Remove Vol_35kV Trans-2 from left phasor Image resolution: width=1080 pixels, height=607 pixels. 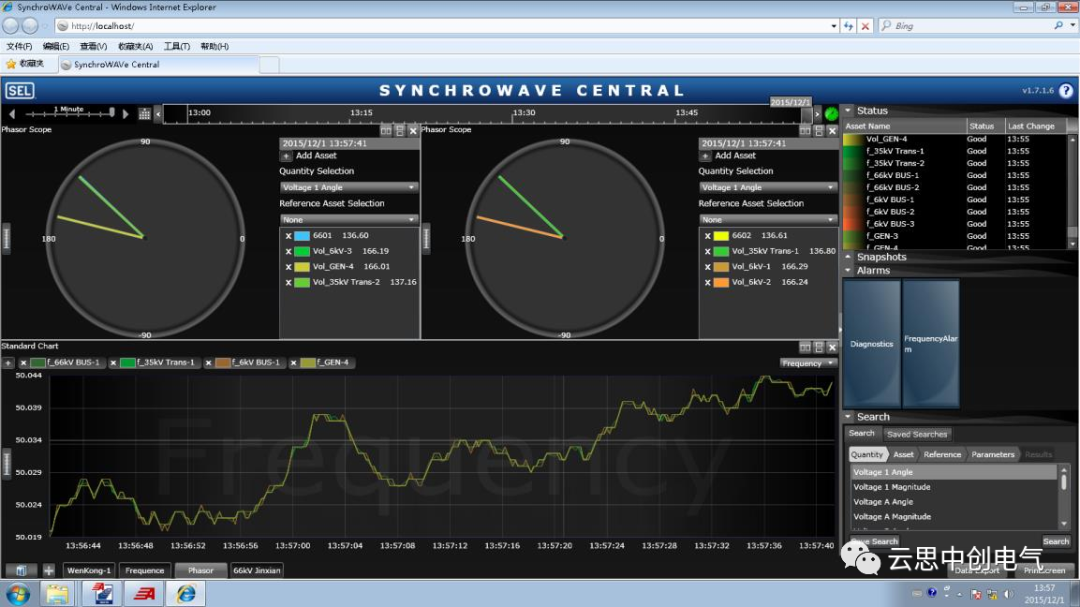point(289,282)
